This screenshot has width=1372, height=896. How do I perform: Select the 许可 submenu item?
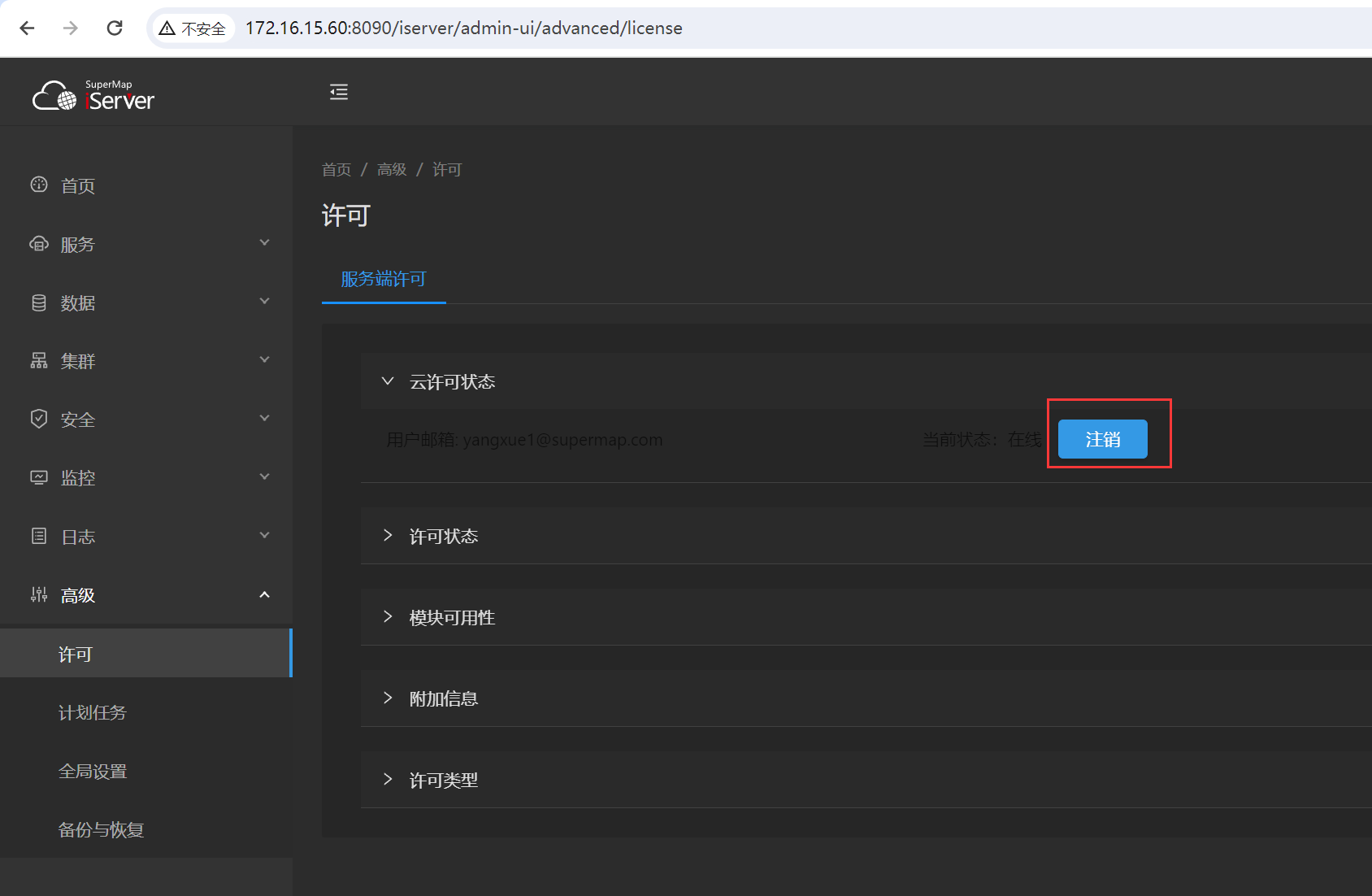146,653
